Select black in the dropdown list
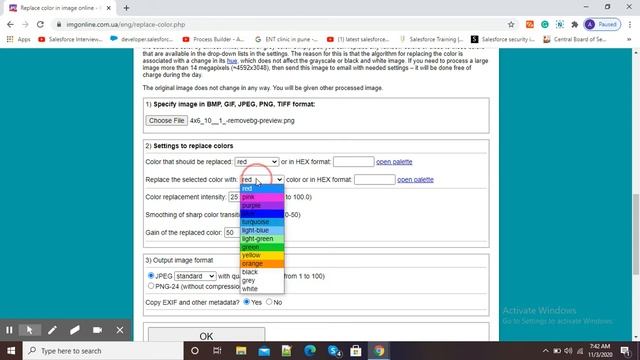This screenshot has width=640, height=360. [262, 272]
